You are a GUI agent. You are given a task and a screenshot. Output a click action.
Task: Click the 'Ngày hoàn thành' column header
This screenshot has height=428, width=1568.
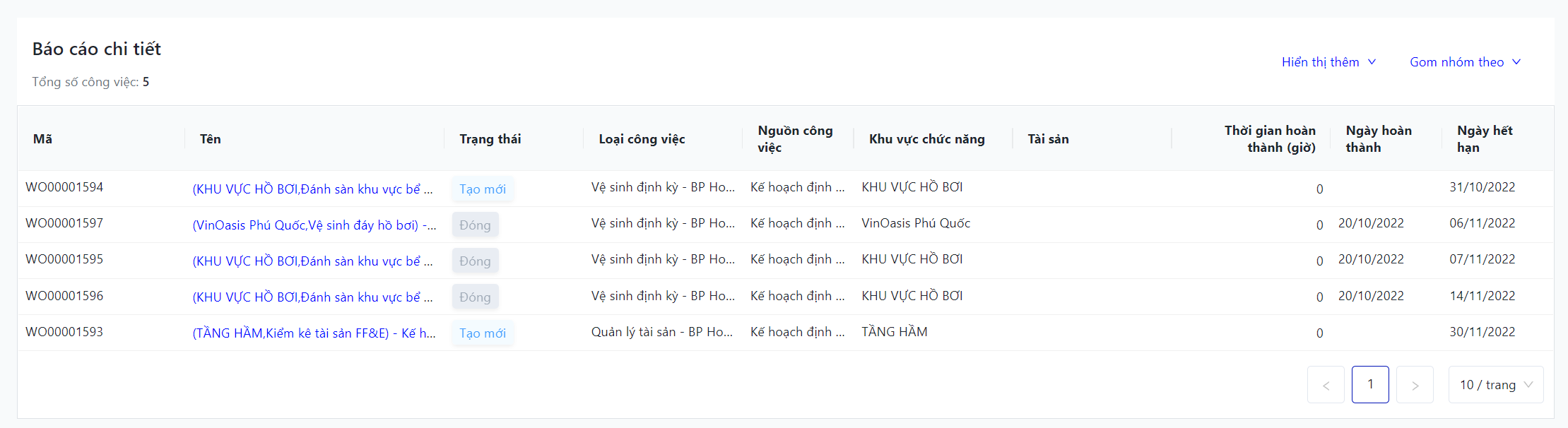click(x=1378, y=139)
